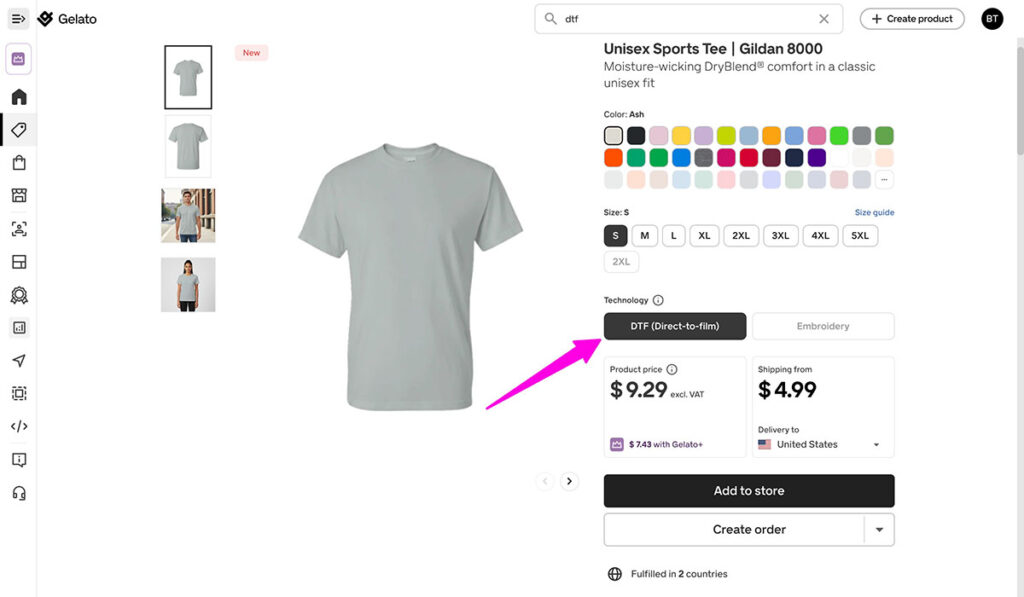Select DTF (Direct-to-film) technology
This screenshot has height=597, width=1024.
(675, 326)
